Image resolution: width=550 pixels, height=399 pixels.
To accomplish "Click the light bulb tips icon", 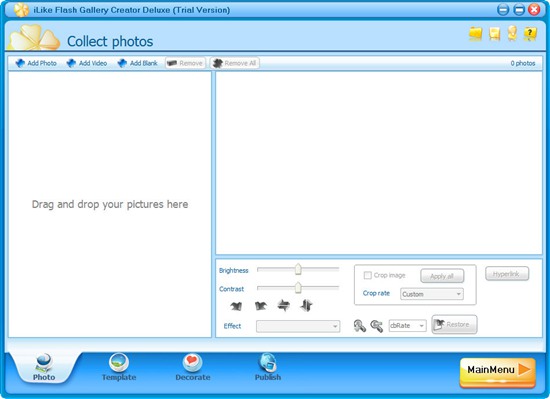I will (x=512, y=33).
